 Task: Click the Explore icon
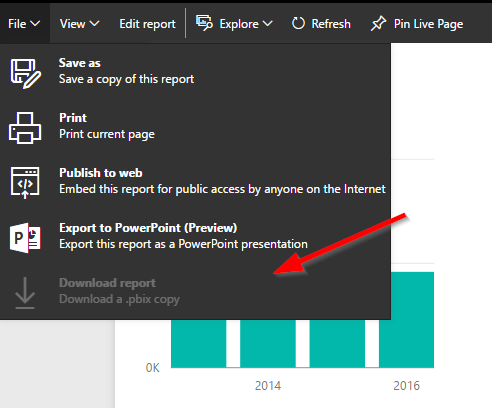click(x=204, y=23)
